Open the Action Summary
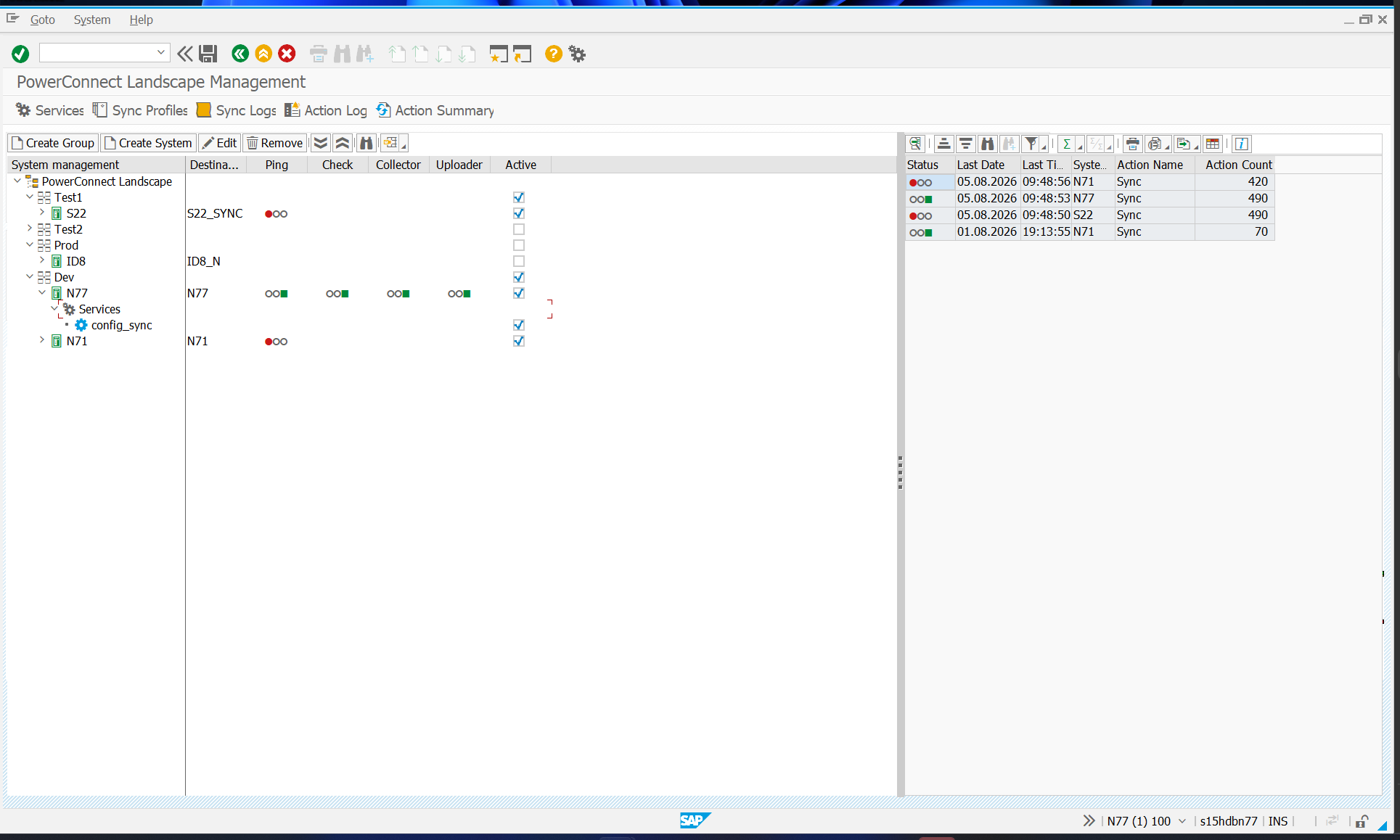The height and width of the screenshot is (840, 1400). click(x=435, y=110)
